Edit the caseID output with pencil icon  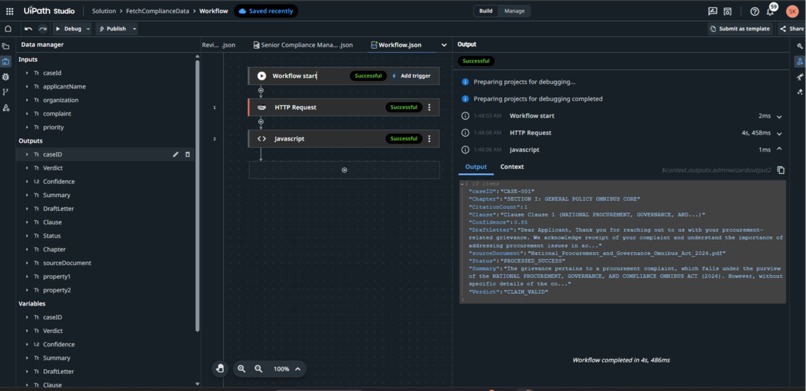tap(176, 154)
